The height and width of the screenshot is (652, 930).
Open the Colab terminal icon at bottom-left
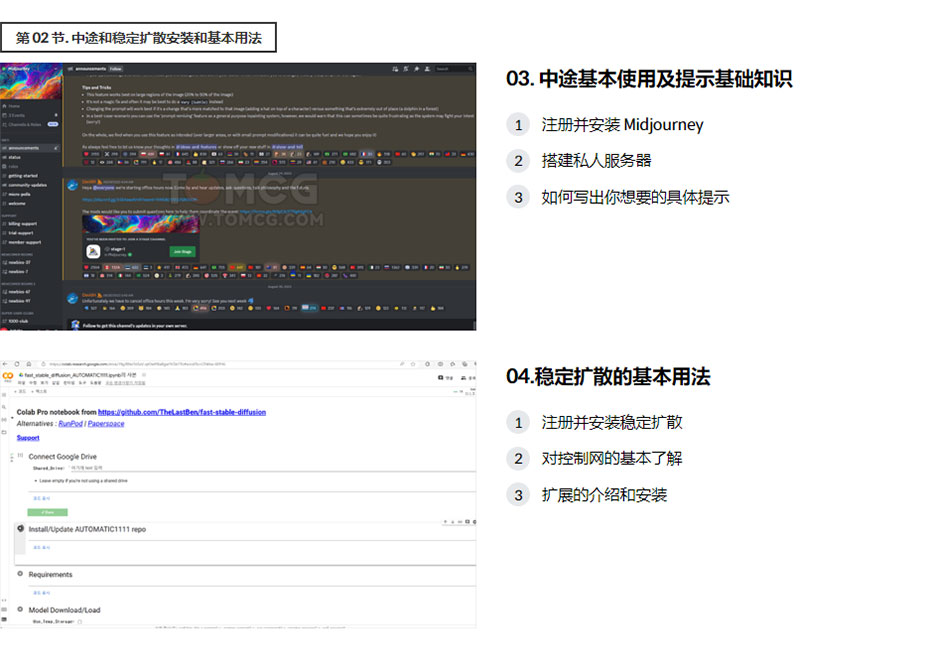(4, 619)
